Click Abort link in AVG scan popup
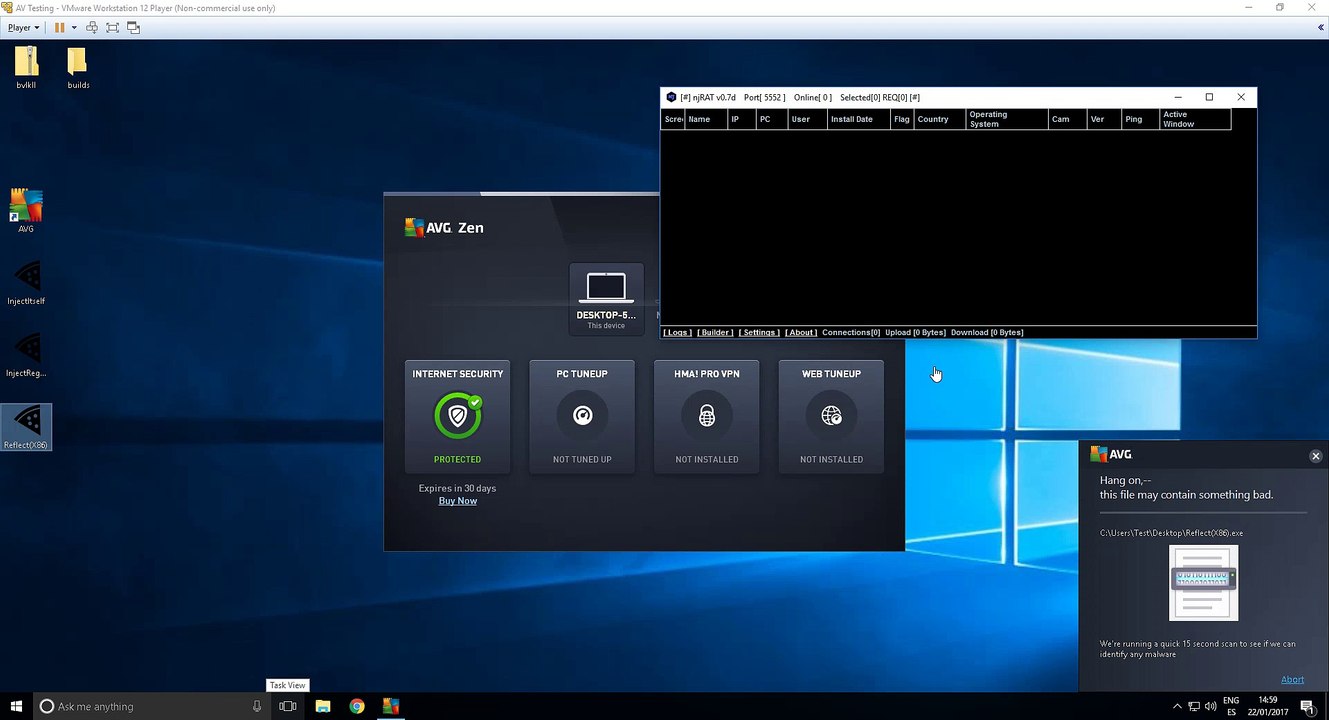The image size is (1329, 720). (1292, 680)
